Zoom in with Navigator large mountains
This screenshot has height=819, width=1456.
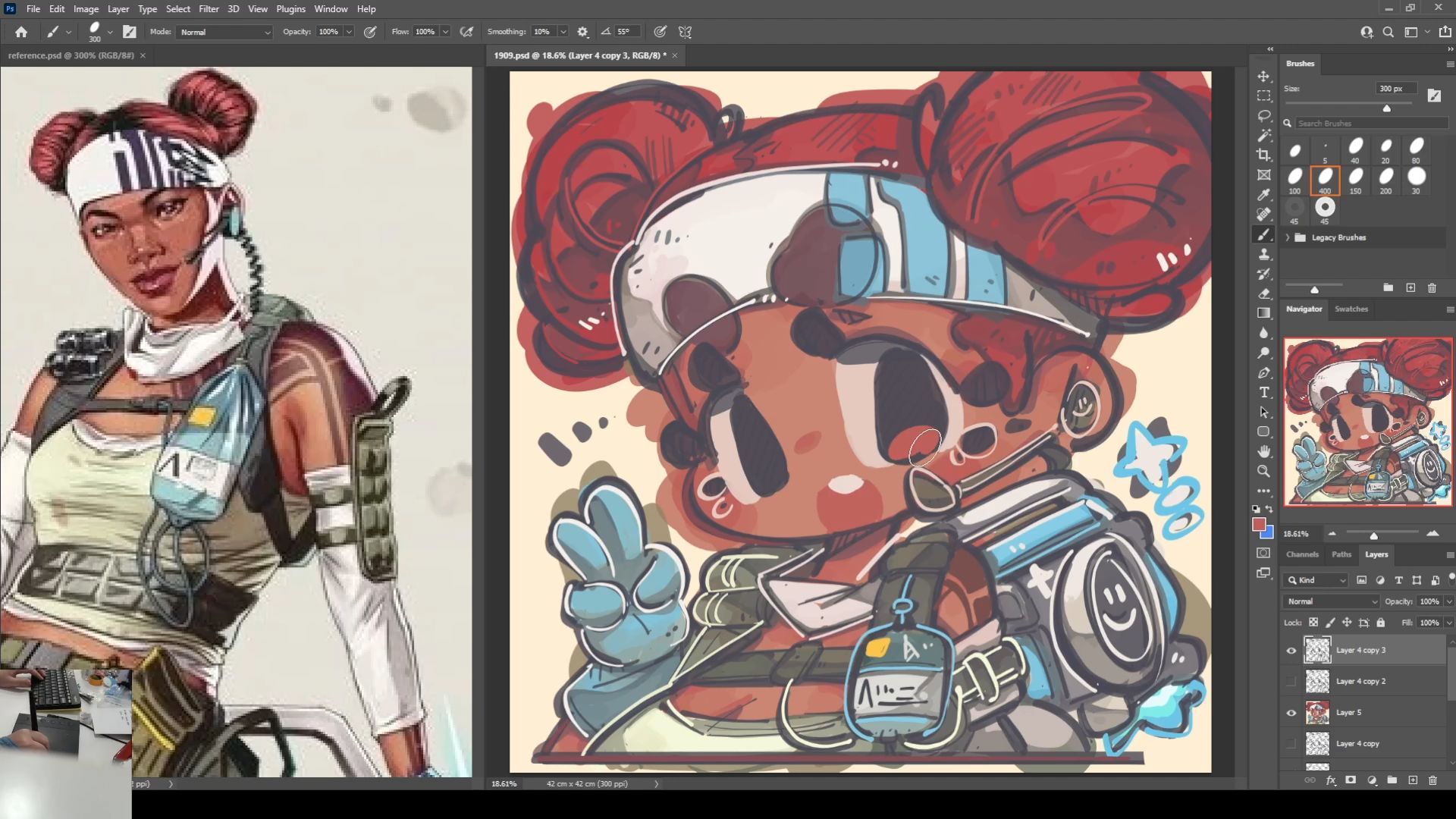pyautogui.click(x=1432, y=534)
